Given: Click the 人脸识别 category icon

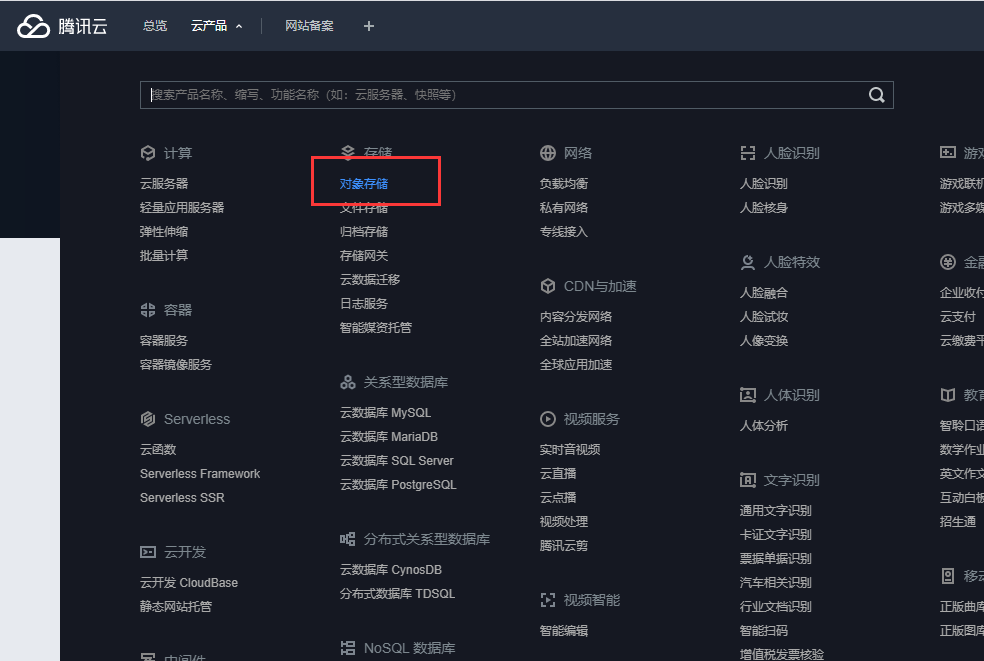Looking at the screenshot, I should pyautogui.click(x=747, y=153).
